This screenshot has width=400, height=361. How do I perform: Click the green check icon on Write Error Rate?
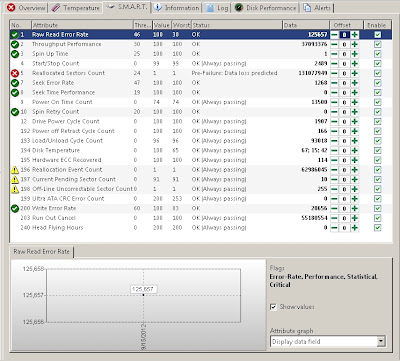coord(15,208)
